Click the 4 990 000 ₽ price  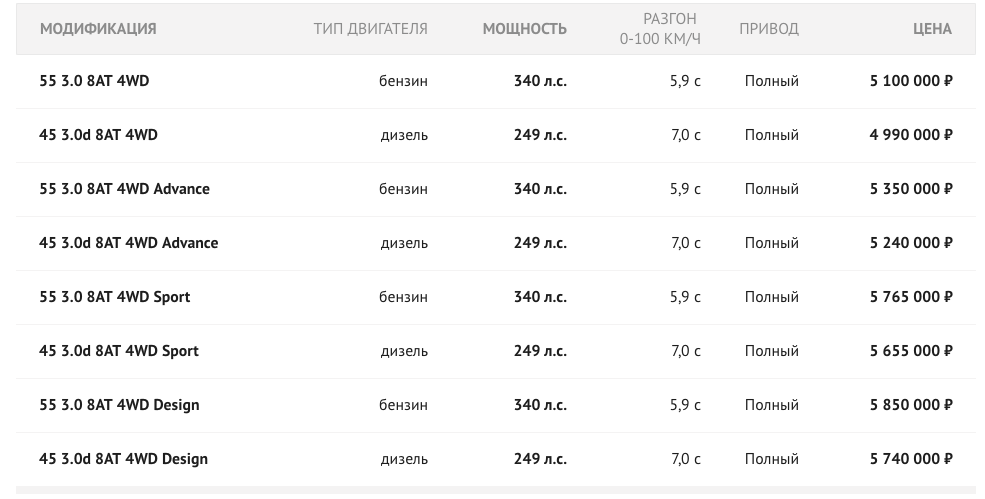911,135
